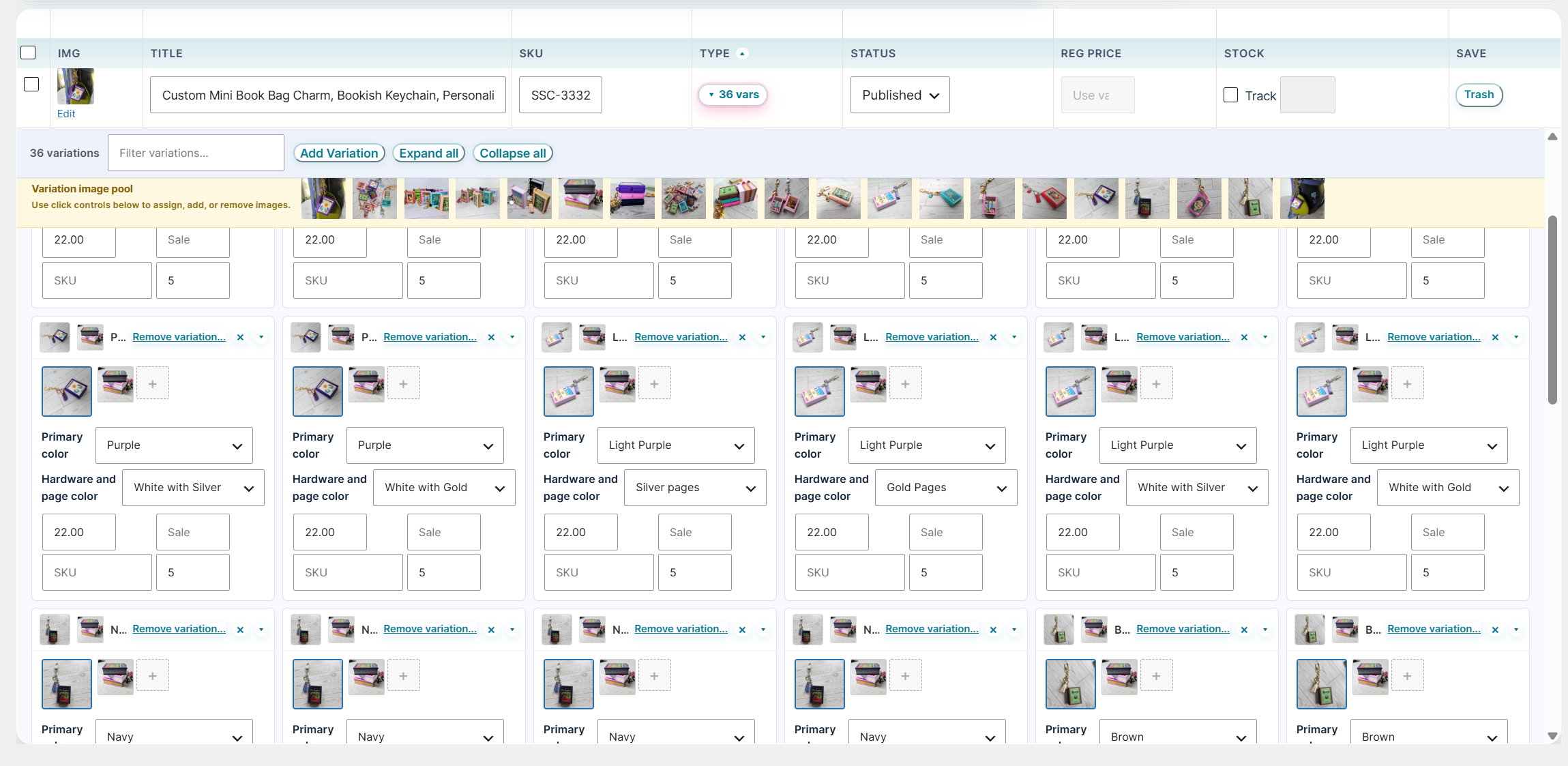Click the TYPE column sort arrow icon

pyautogui.click(x=743, y=53)
